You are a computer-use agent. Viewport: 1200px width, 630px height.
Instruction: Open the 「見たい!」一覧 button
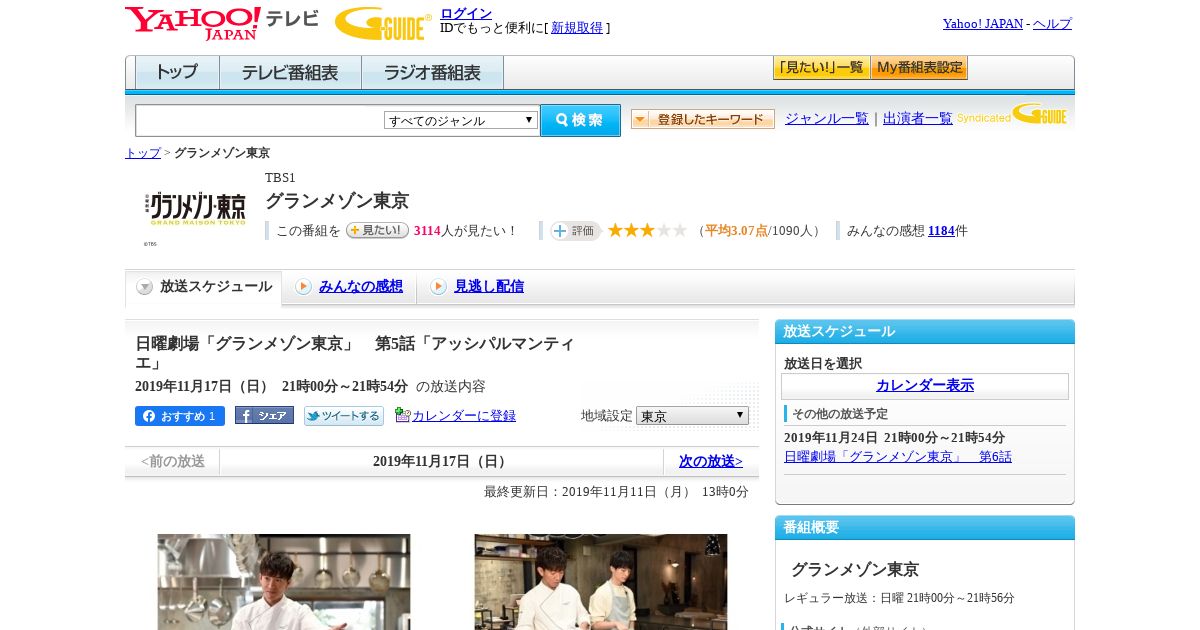click(x=821, y=68)
